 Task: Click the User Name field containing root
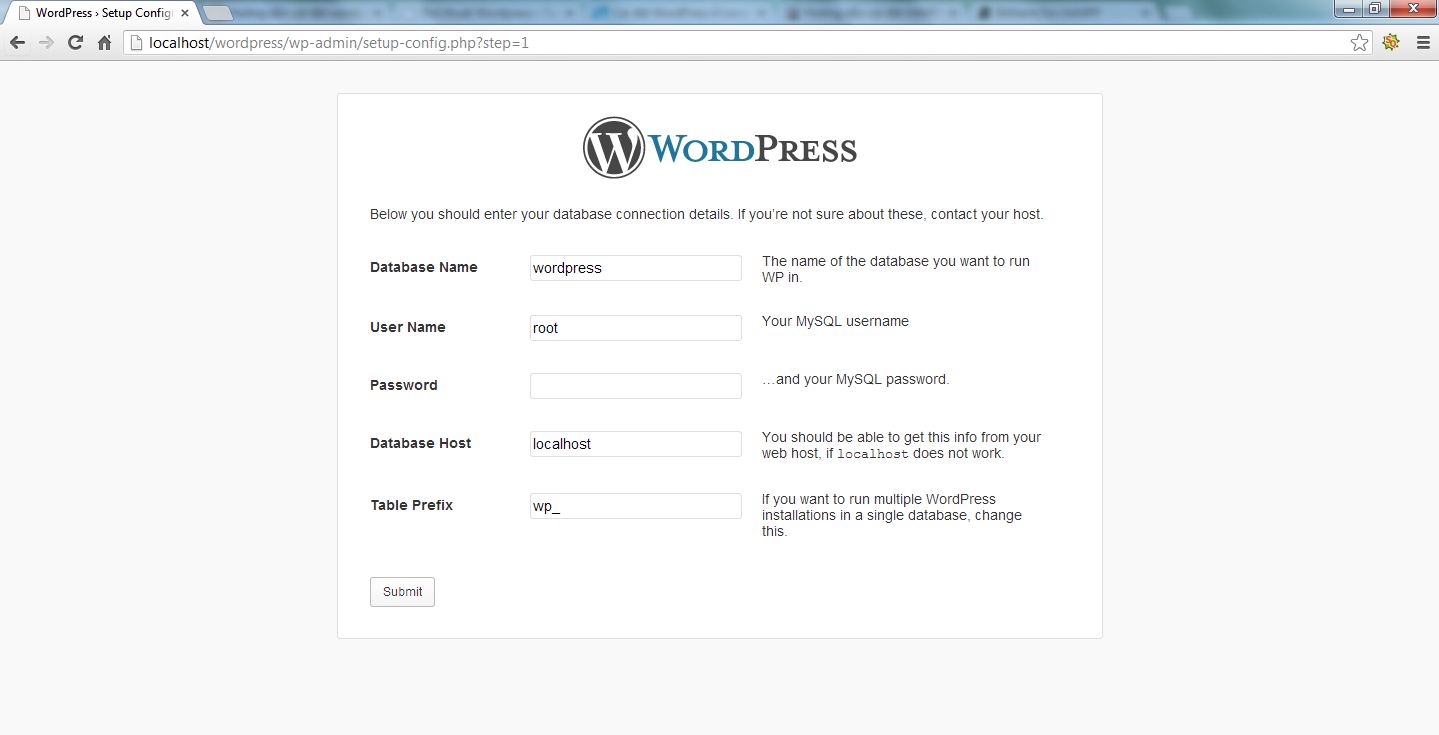coord(636,328)
